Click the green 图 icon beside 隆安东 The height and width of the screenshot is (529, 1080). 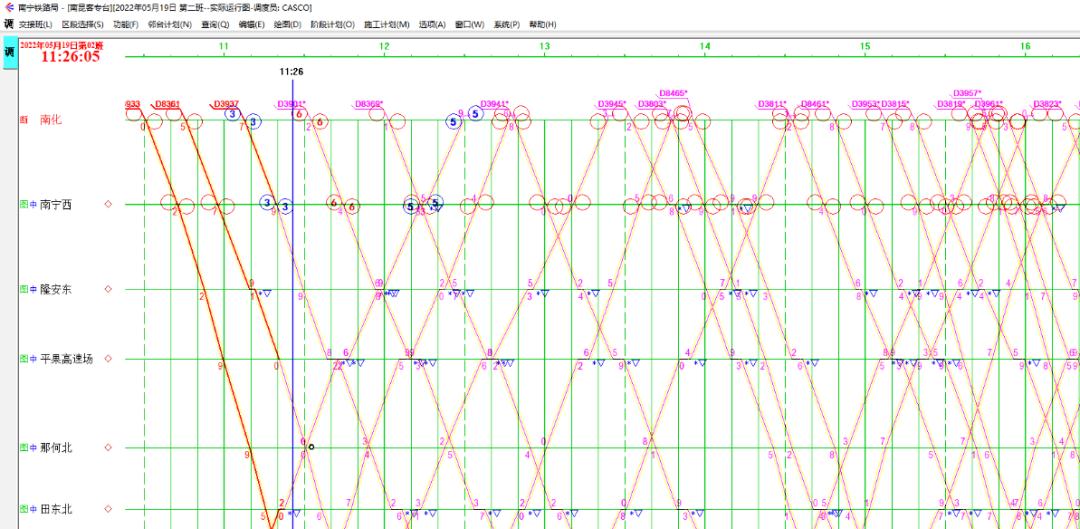pyautogui.click(x=23, y=290)
